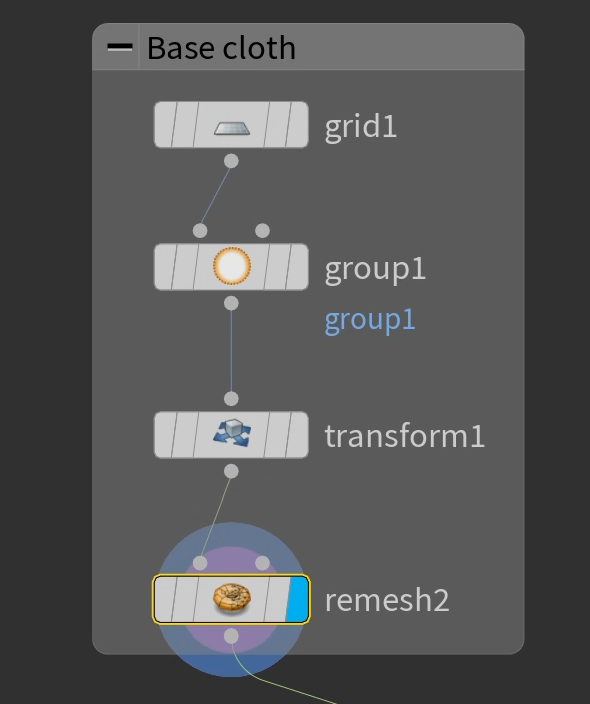This screenshot has height=704, width=590.
Task: Select the group1 node icon
Action: tap(232, 266)
